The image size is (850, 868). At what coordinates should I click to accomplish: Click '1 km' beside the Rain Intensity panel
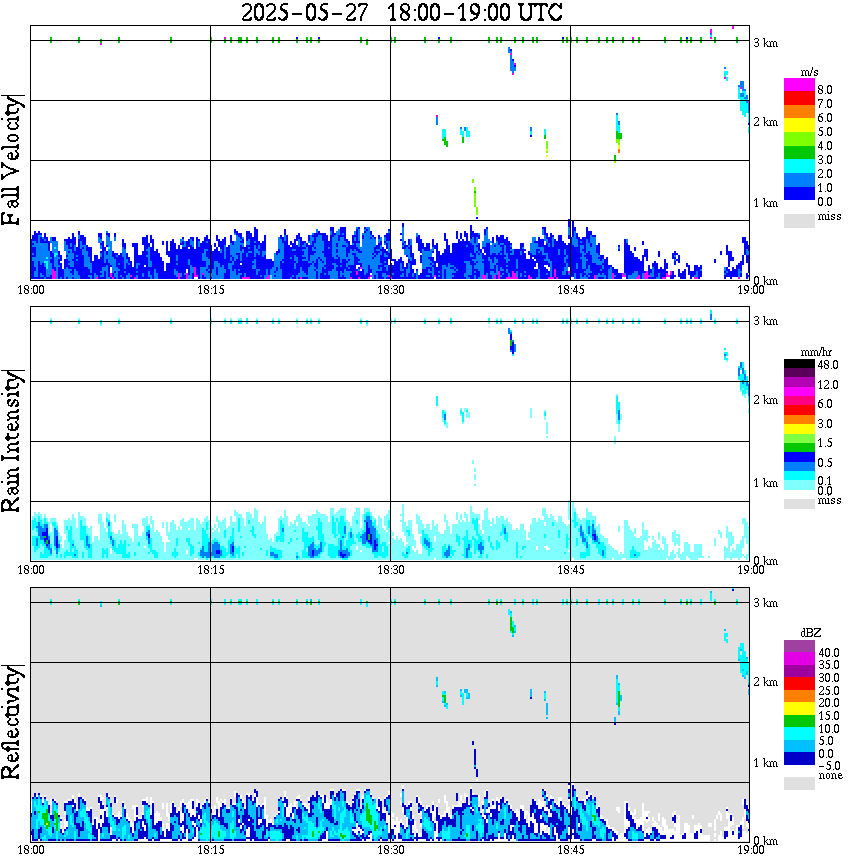click(765, 483)
